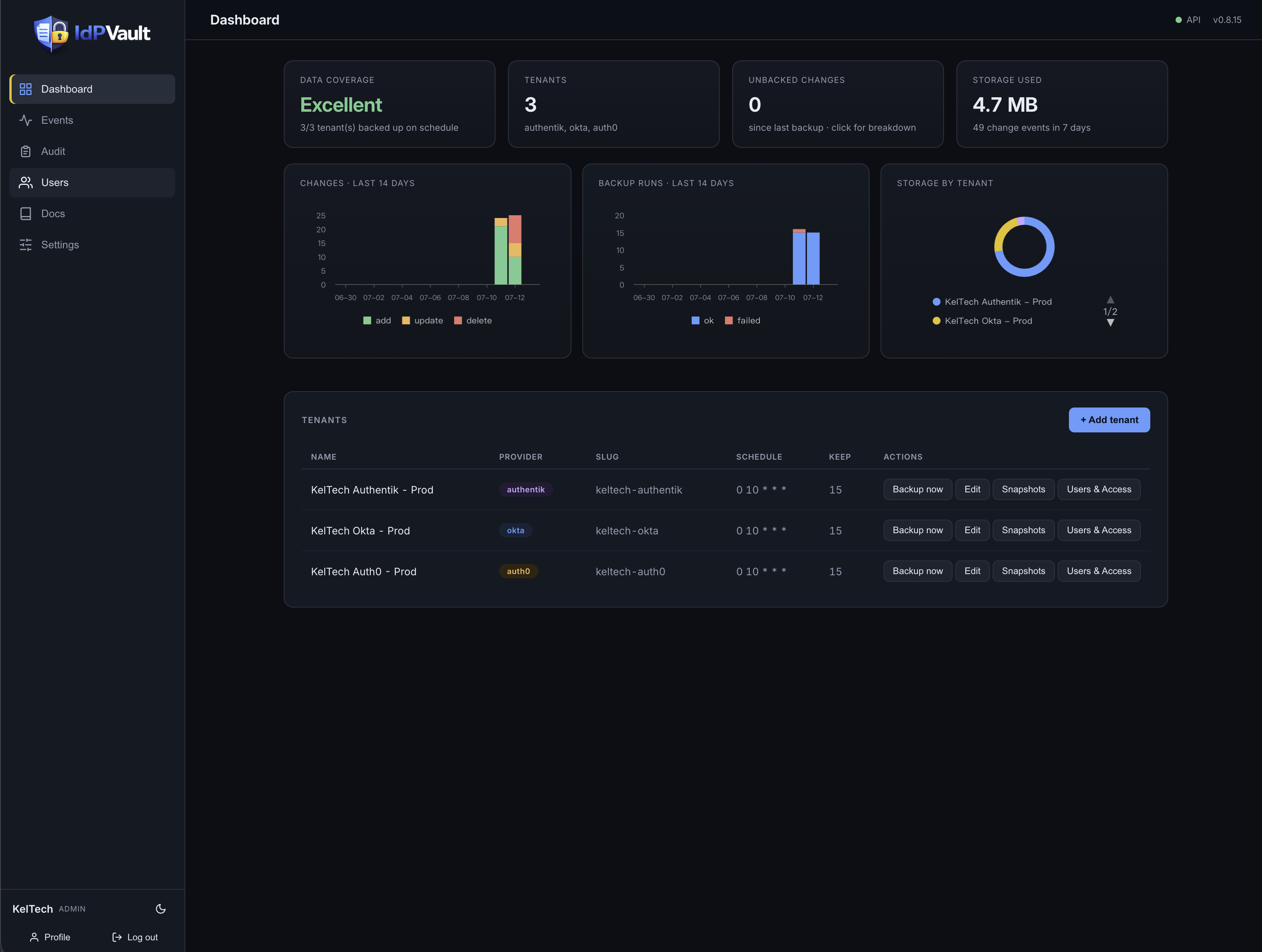The width and height of the screenshot is (1262, 952).
Task: Click the keltech-authentik slug
Action: (638, 490)
